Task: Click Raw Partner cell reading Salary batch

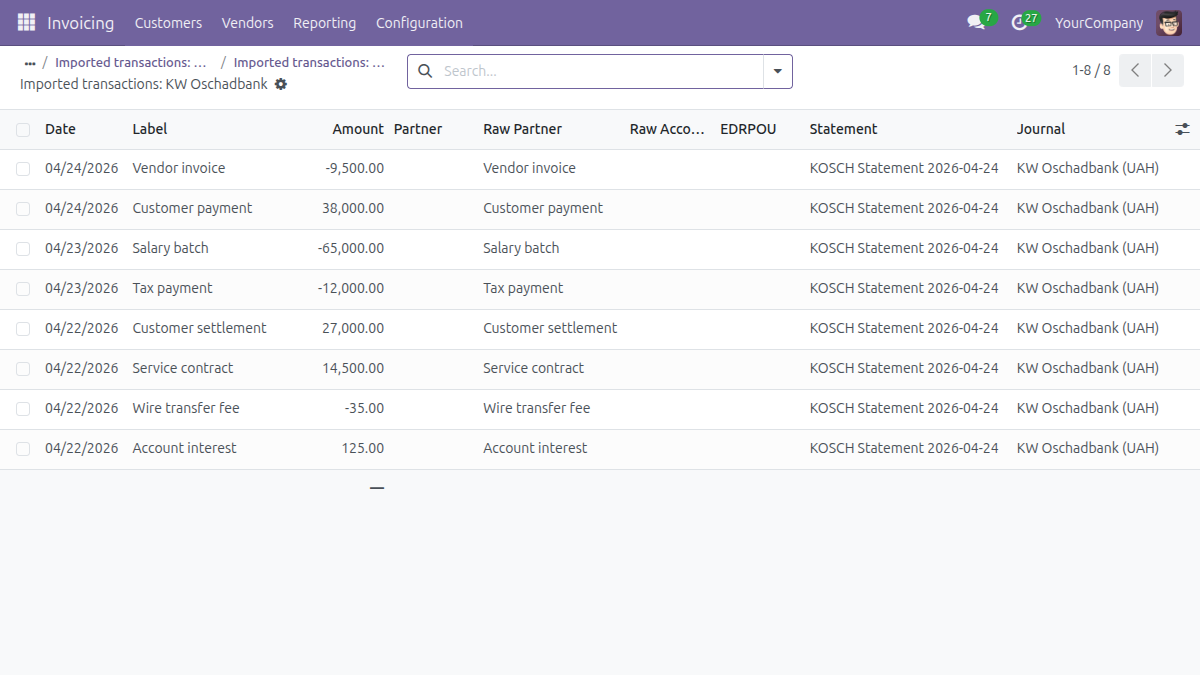Action: [x=521, y=248]
